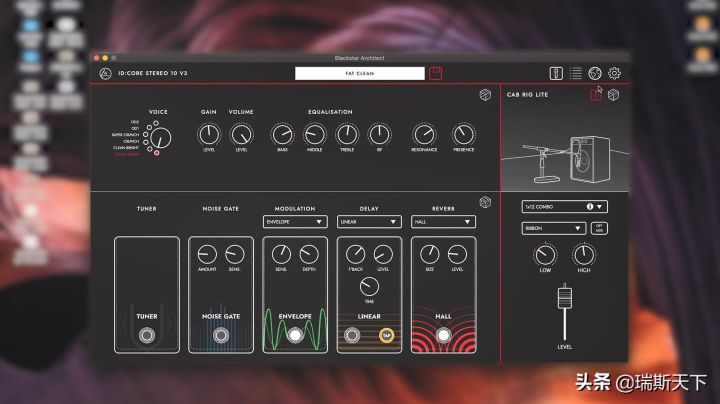The height and width of the screenshot is (404, 720).
Task: Save the FAT CLEAN patch with the disk icon
Action: click(435, 73)
